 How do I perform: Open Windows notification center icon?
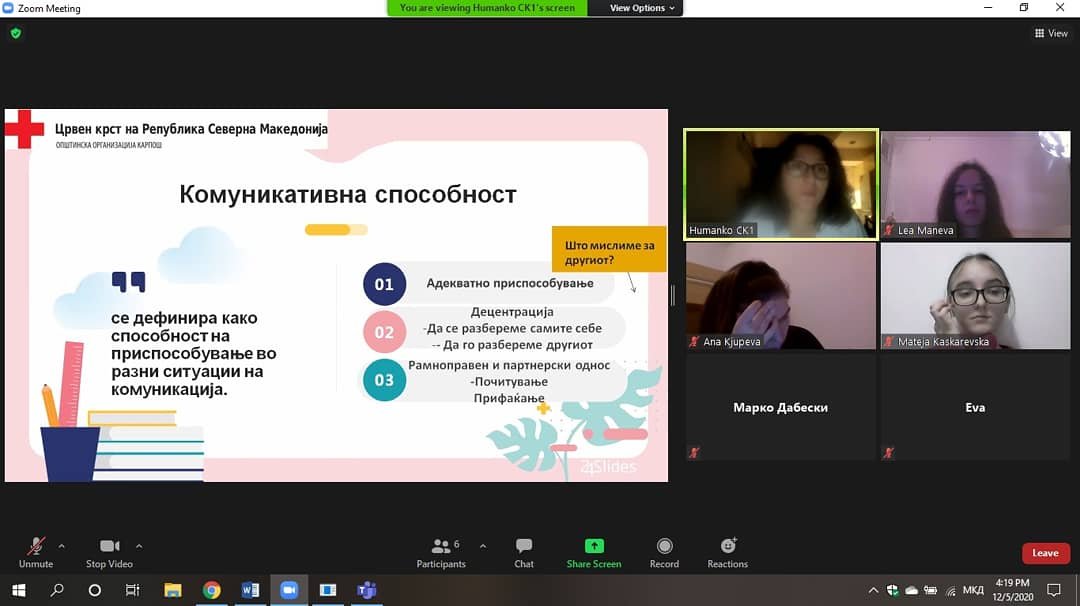[1052, 590]
